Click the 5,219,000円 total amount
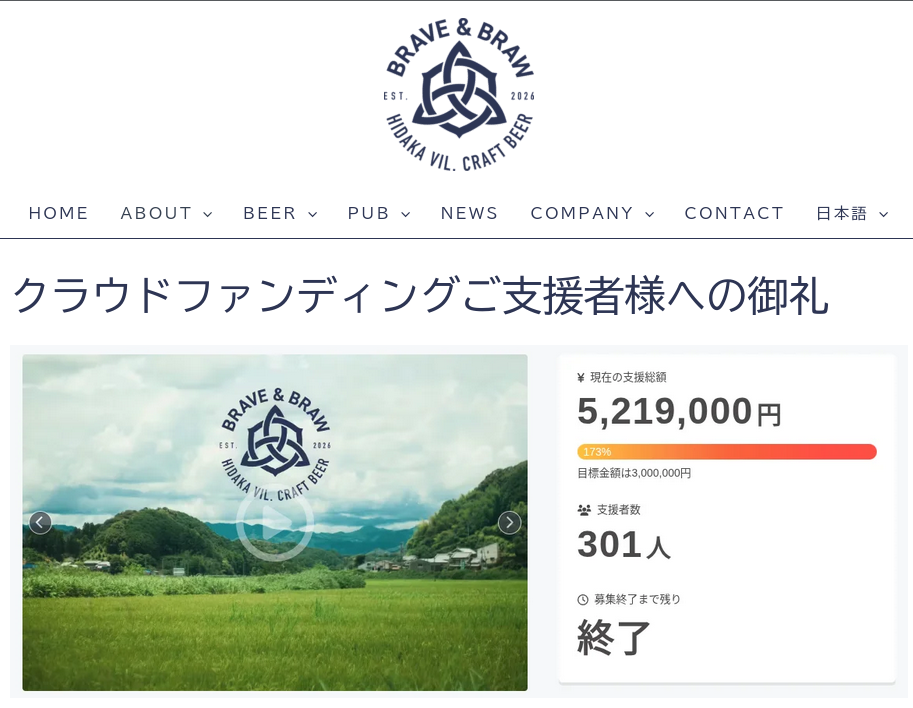 coord(679,412)
